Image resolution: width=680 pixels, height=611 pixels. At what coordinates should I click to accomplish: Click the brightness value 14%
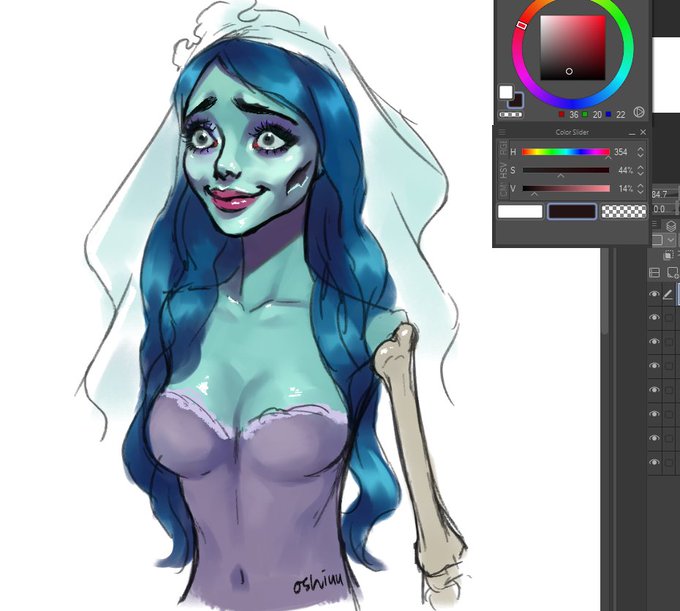click(625, 189)
